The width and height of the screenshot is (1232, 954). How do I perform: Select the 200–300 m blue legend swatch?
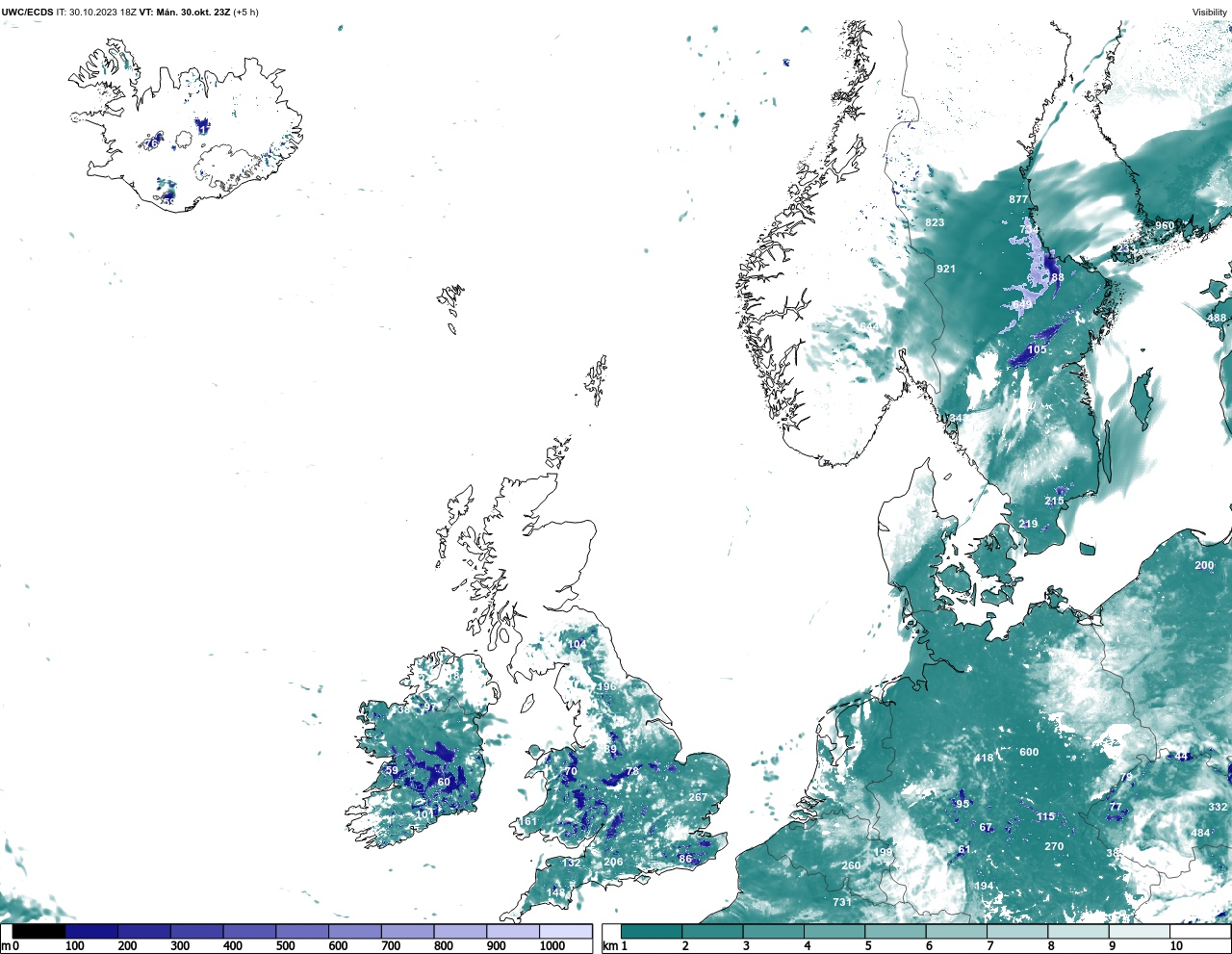point(144,931)
